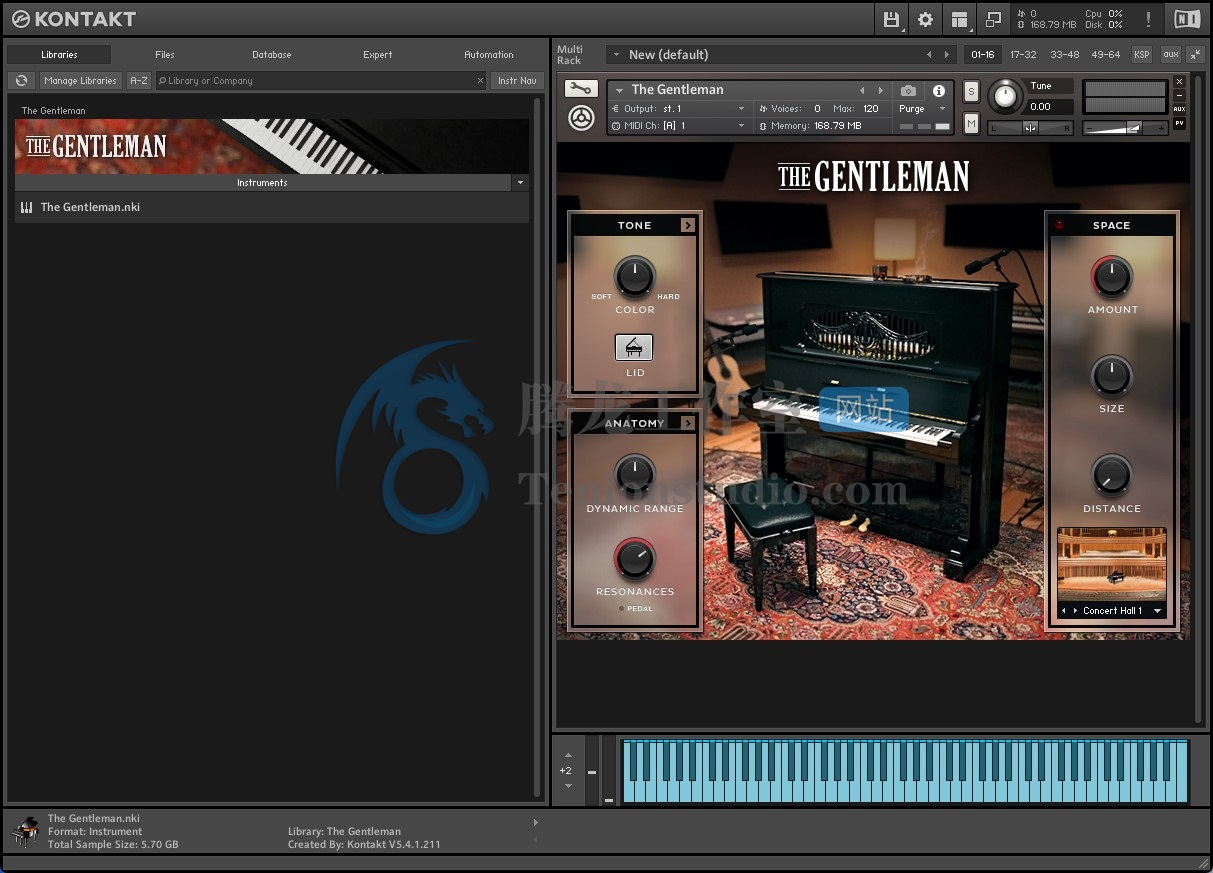Image resolution: width=1213 pixels, height=873 pixels.
Task: Switch to the Database tab
Action: click(271, 55)
